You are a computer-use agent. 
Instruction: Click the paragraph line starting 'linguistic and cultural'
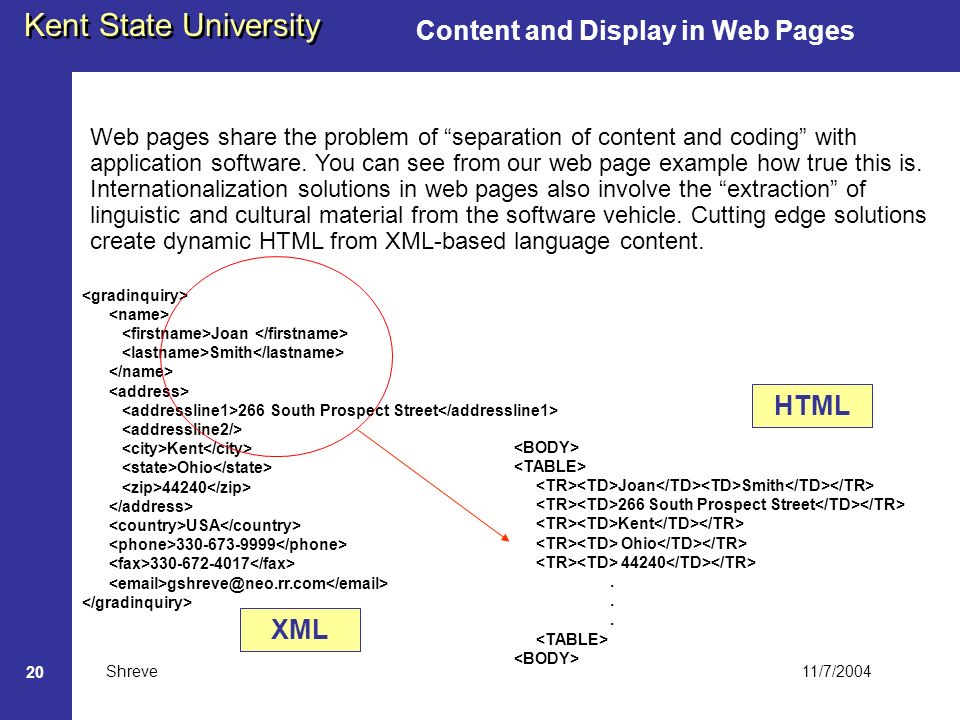(x=508, y=216)
